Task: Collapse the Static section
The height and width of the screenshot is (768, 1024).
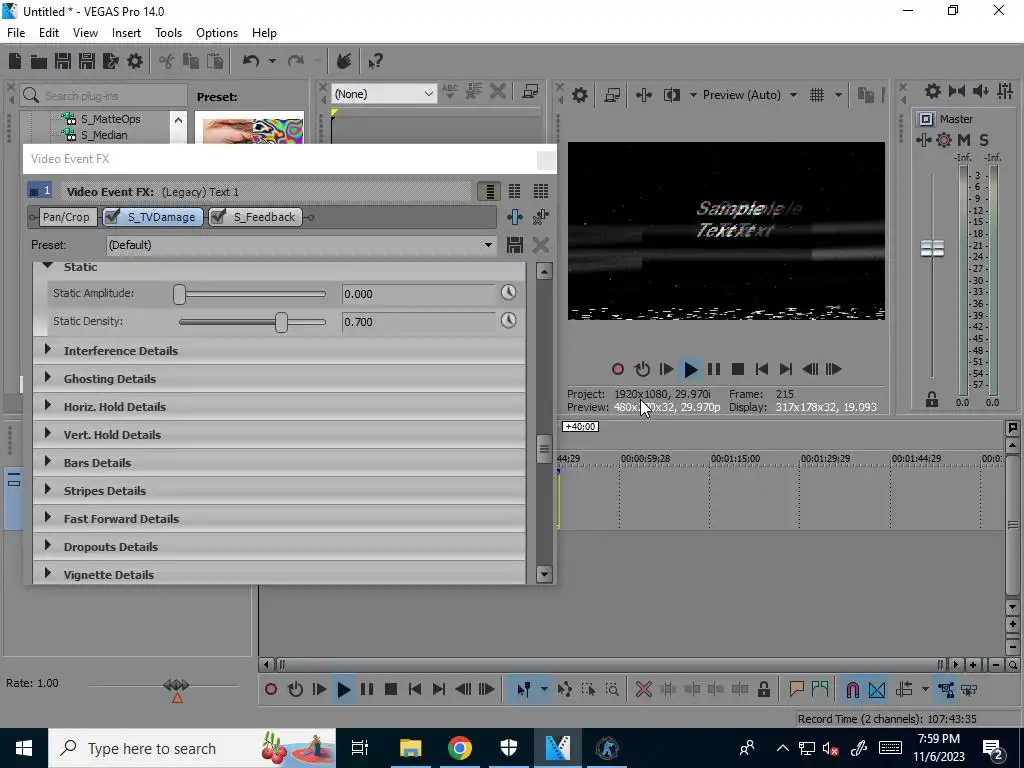Action: (47, 266)
